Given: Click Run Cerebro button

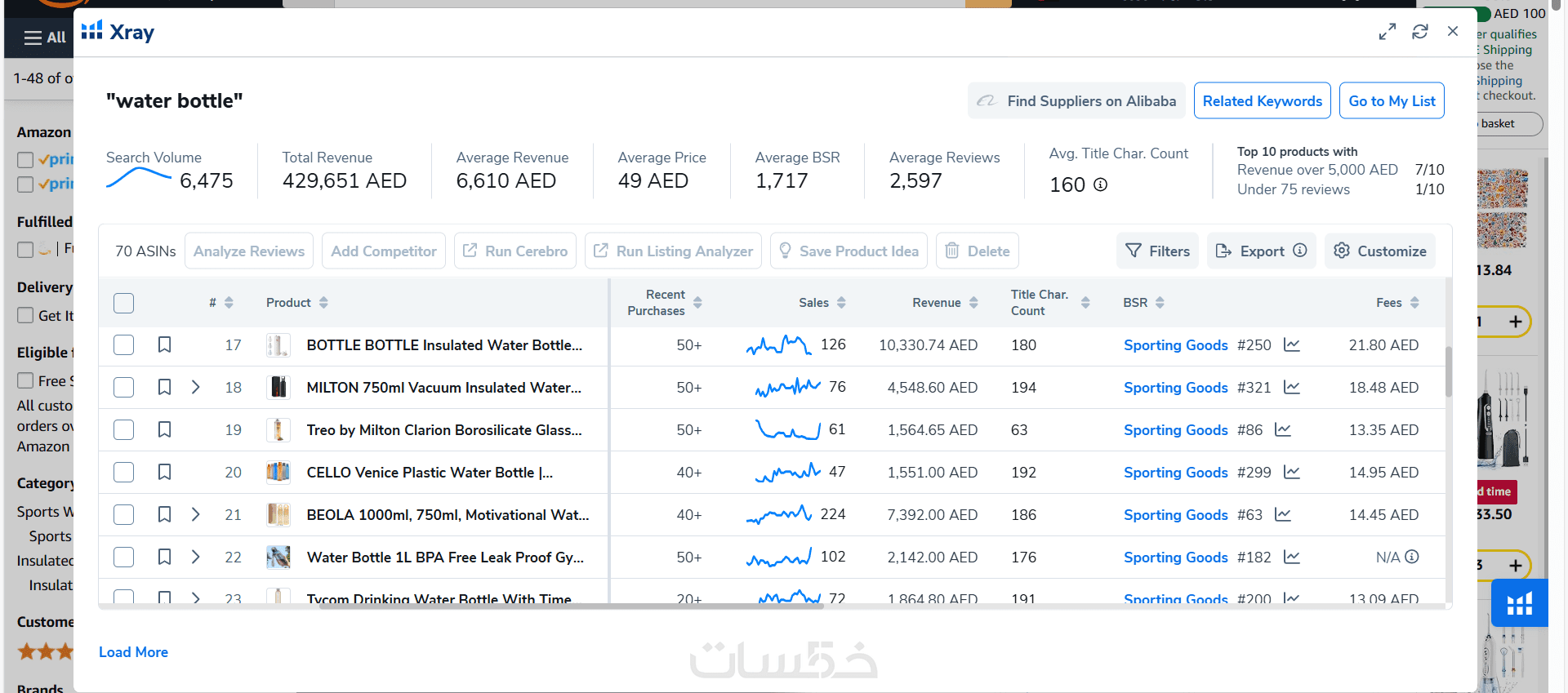Looking at the screenshot, I should coord(515,251).
